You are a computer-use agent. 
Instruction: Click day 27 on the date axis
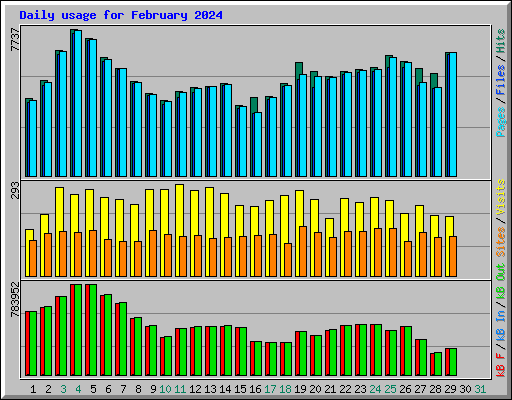point(420,389)
